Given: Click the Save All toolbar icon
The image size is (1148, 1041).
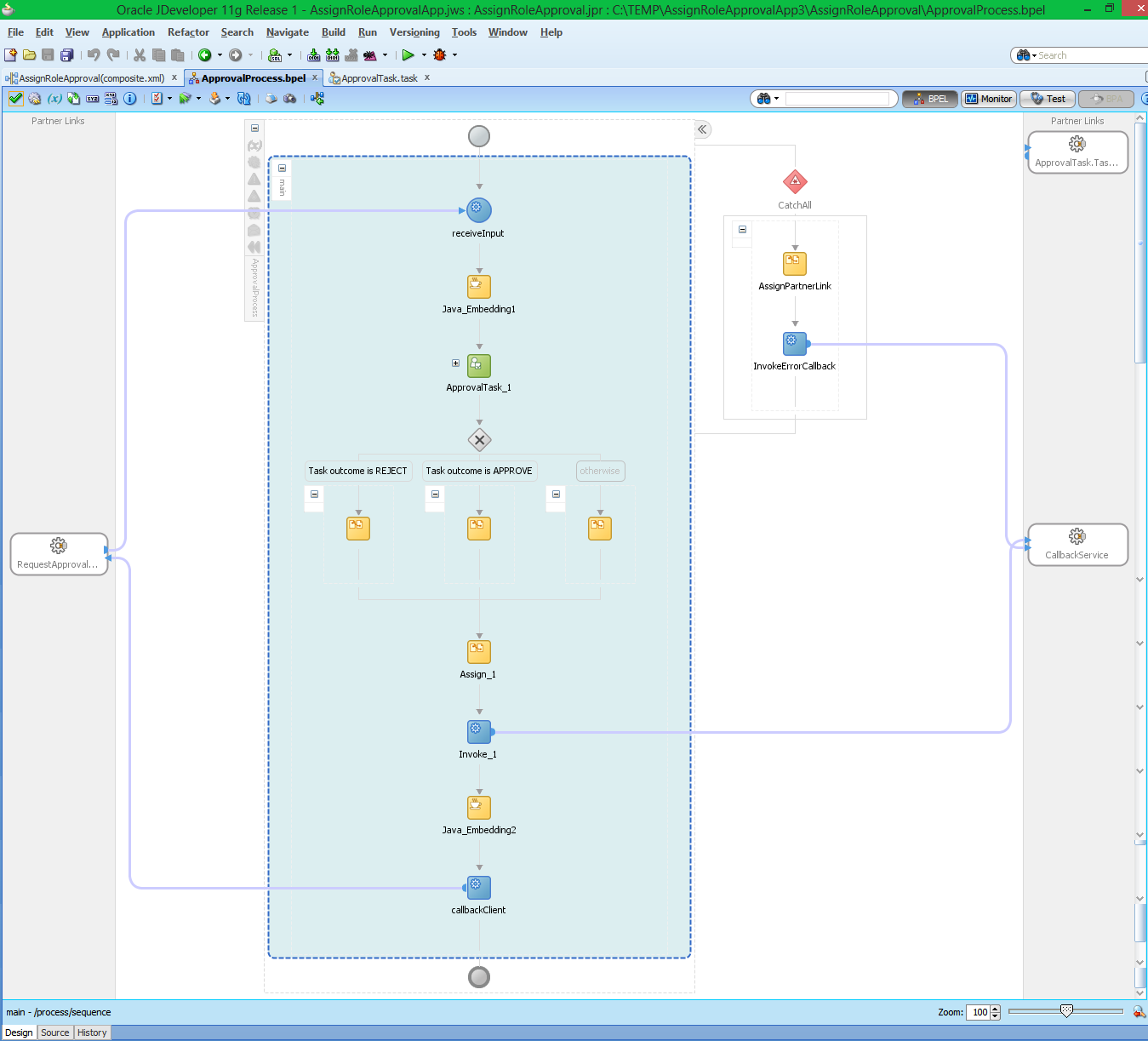Looking at the screenshot, I should coord(66,54).
